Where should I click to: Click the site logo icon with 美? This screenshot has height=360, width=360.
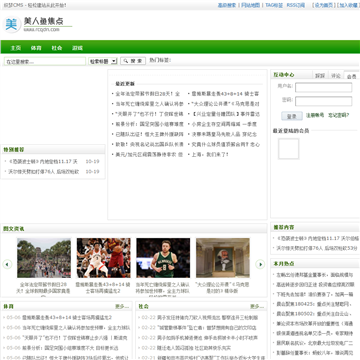point(12,24)
